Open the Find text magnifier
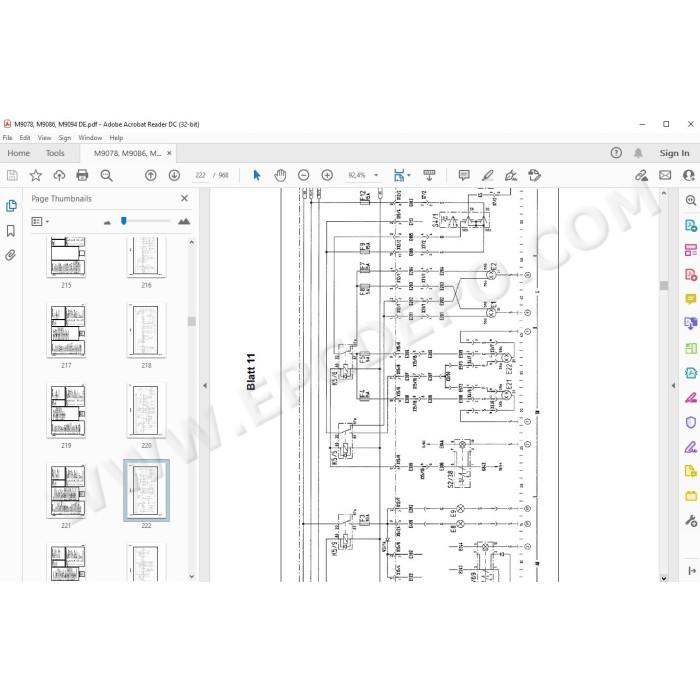700x700 pixels. 106,175
